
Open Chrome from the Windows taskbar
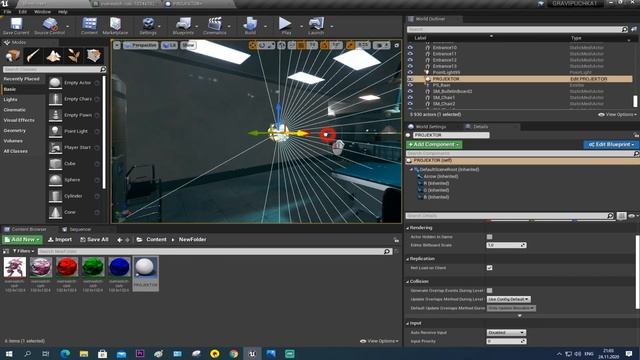[233, 353]
